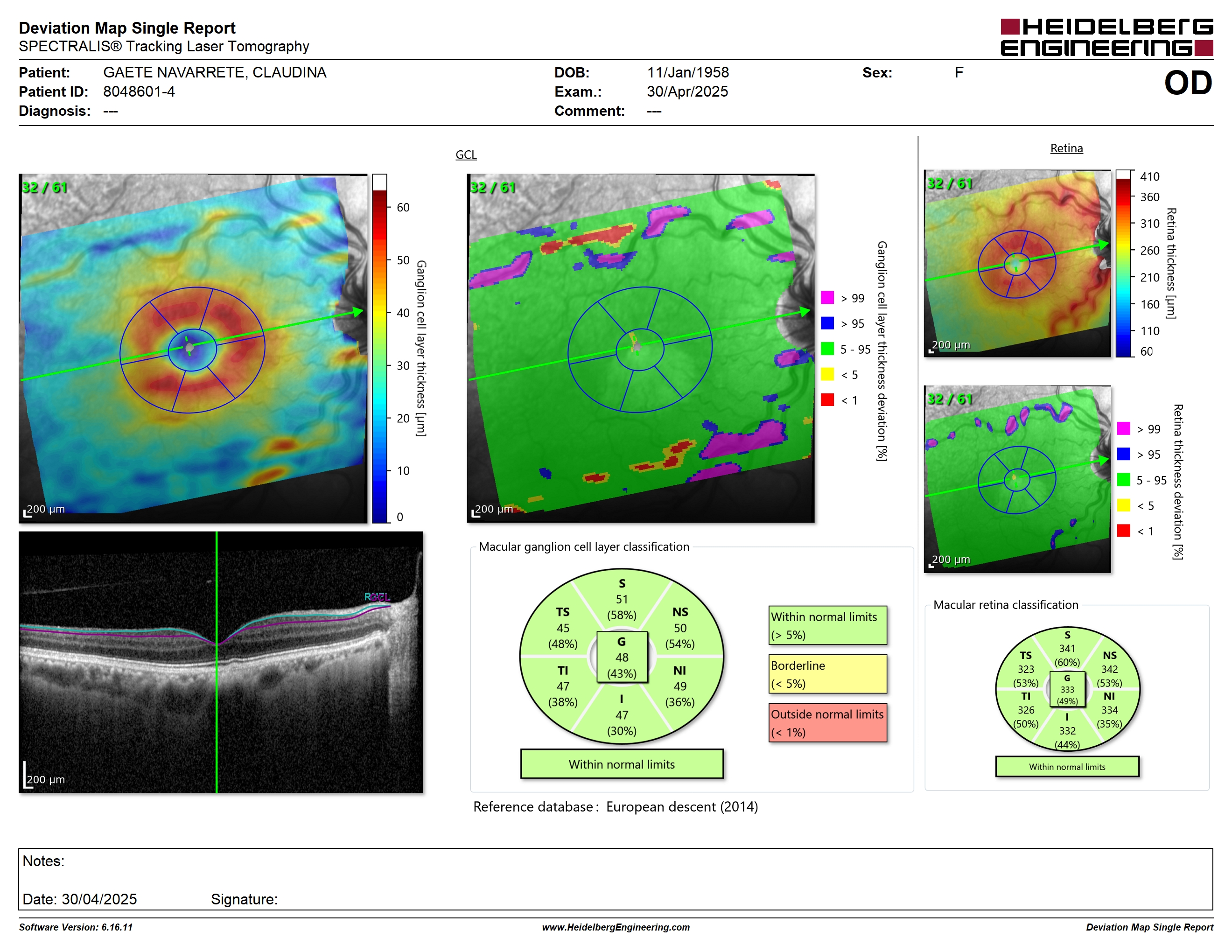Click retina classification Within normal limits result bar
1232x952 pixels.
[x=1067, y=766]
